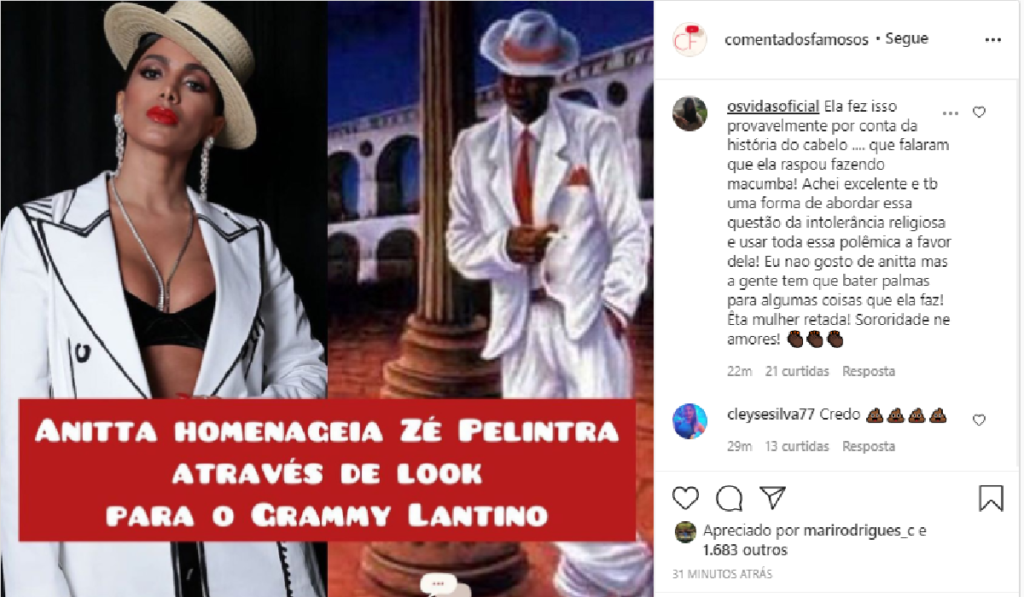Share the post via paper plane icon
This screenshot has height=597, width=1024.
pyautogui.click(x=773, y=498)
